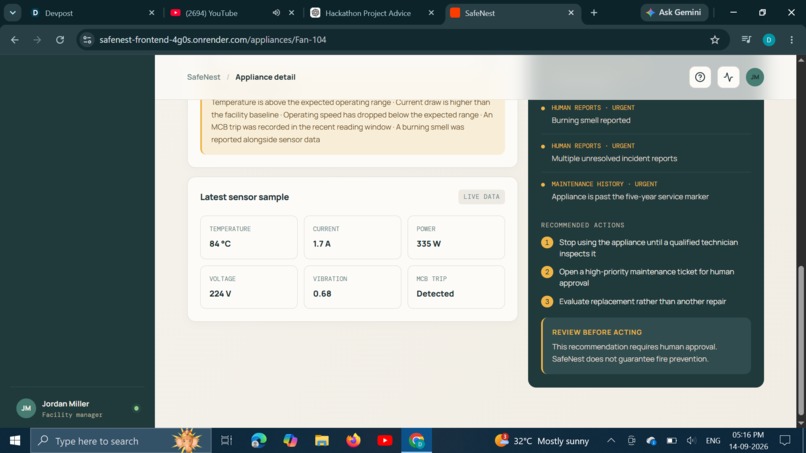This screenshot has width=806, height=453.
Task: Click the Appliance detail breadcrumb
Action: (x=265, y=77)
